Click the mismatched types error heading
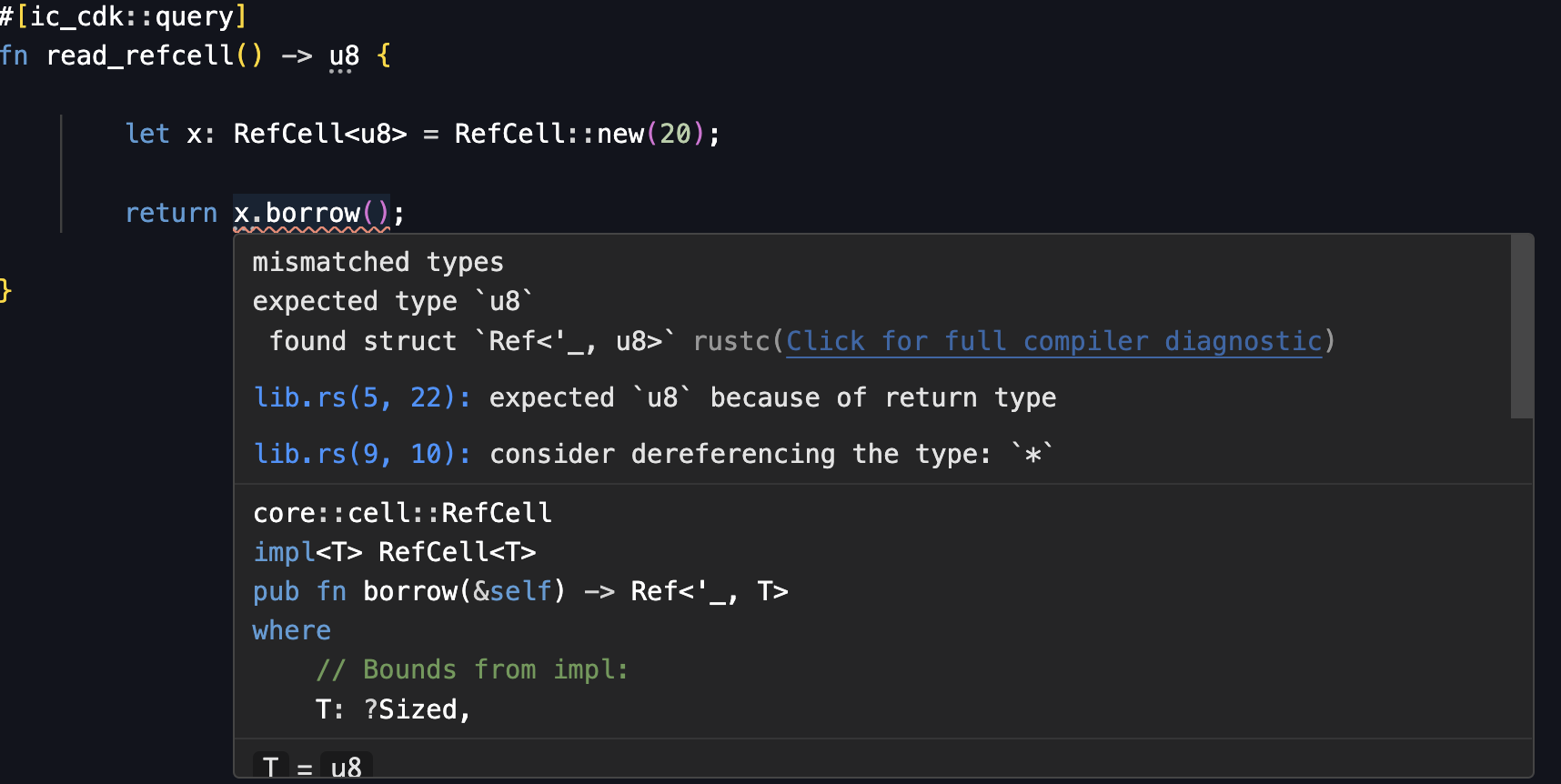 (378, 262)
